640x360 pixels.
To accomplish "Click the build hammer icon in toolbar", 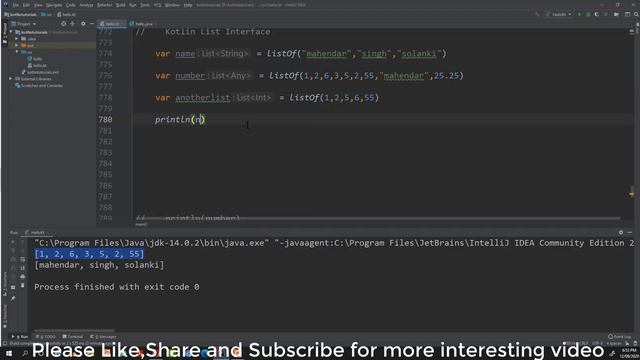I will [537, 14].
